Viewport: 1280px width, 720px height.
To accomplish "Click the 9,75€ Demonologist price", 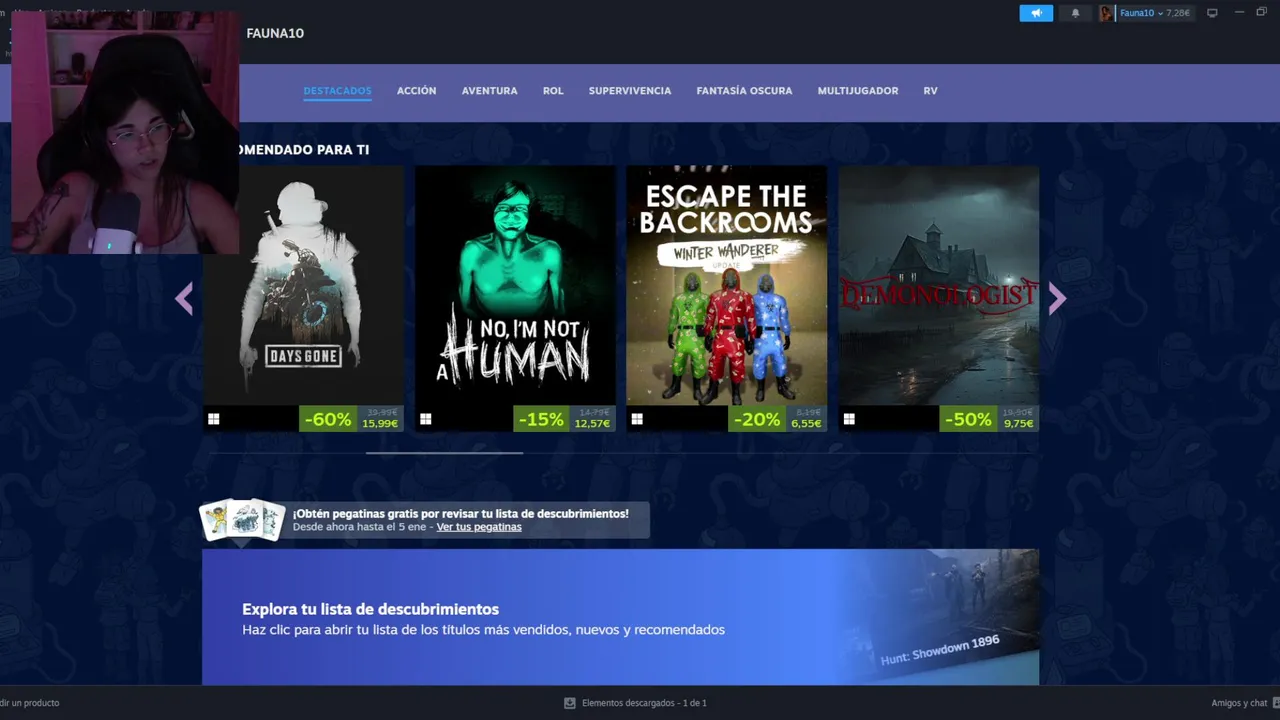I will [1019, 424].
